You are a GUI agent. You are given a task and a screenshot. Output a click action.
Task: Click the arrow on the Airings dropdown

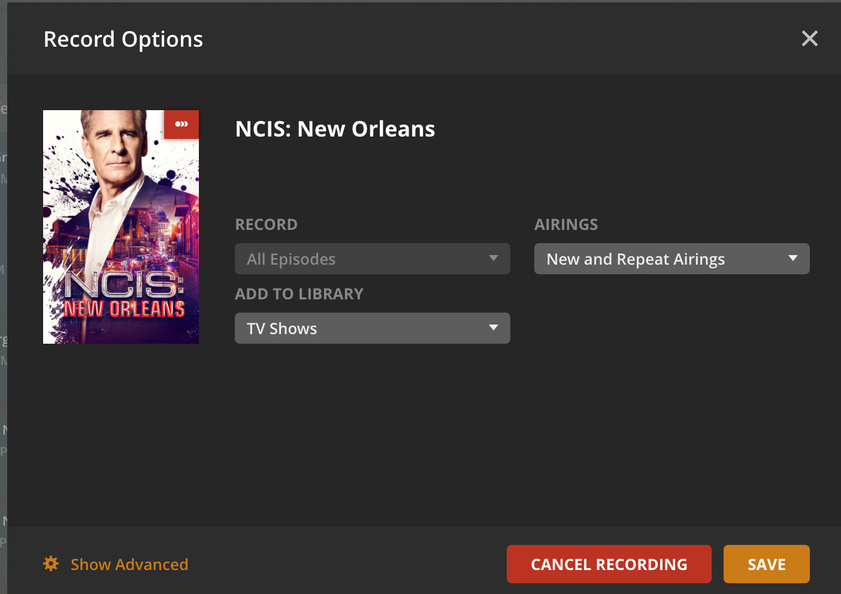coord(793,259)
